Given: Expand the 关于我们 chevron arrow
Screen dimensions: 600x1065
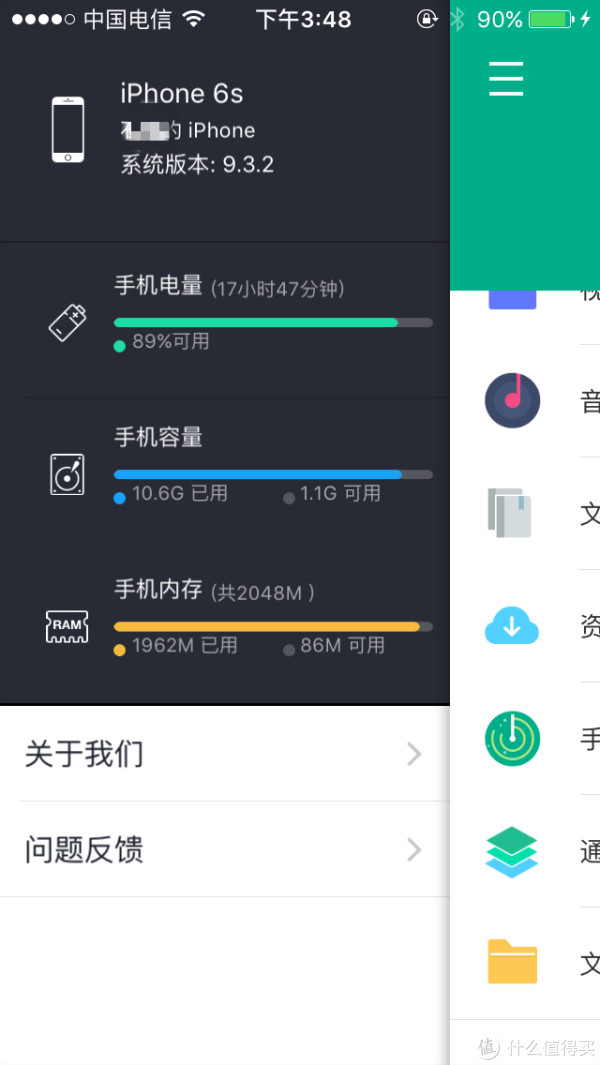Looking at the screenshot, I should pos(414,754).
